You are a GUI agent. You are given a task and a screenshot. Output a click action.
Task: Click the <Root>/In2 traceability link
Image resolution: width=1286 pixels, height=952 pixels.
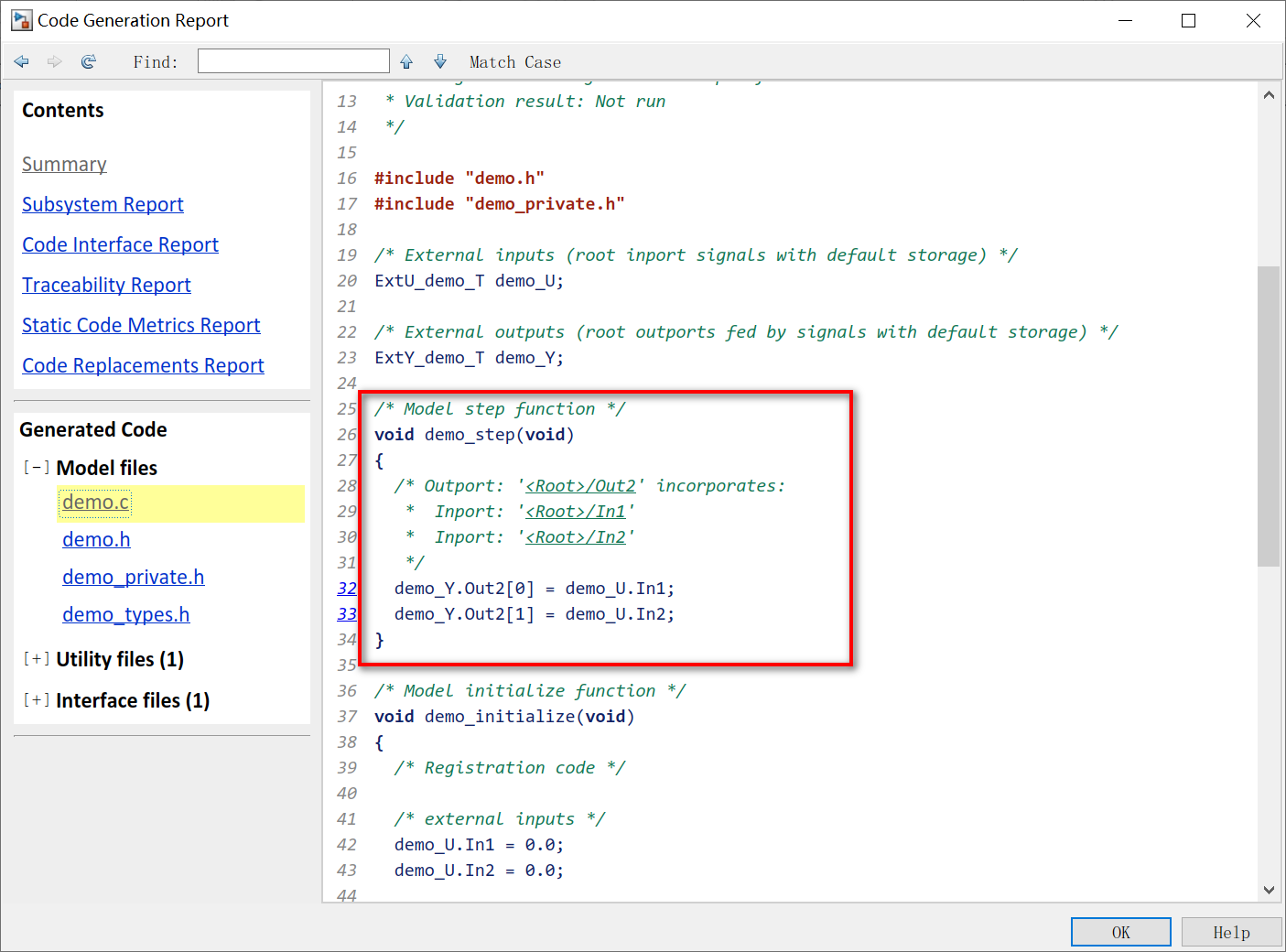[x=576, y=537]
